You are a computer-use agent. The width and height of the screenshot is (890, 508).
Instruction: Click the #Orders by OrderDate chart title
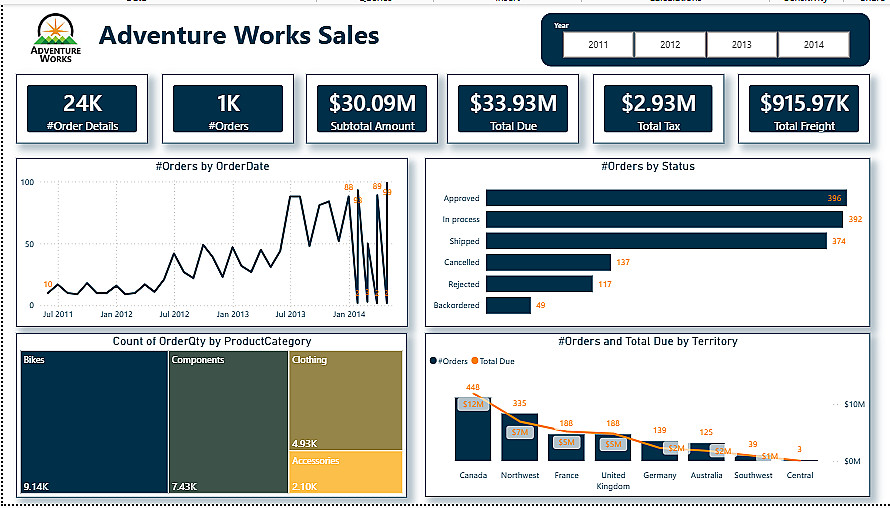tap(212, 166)
